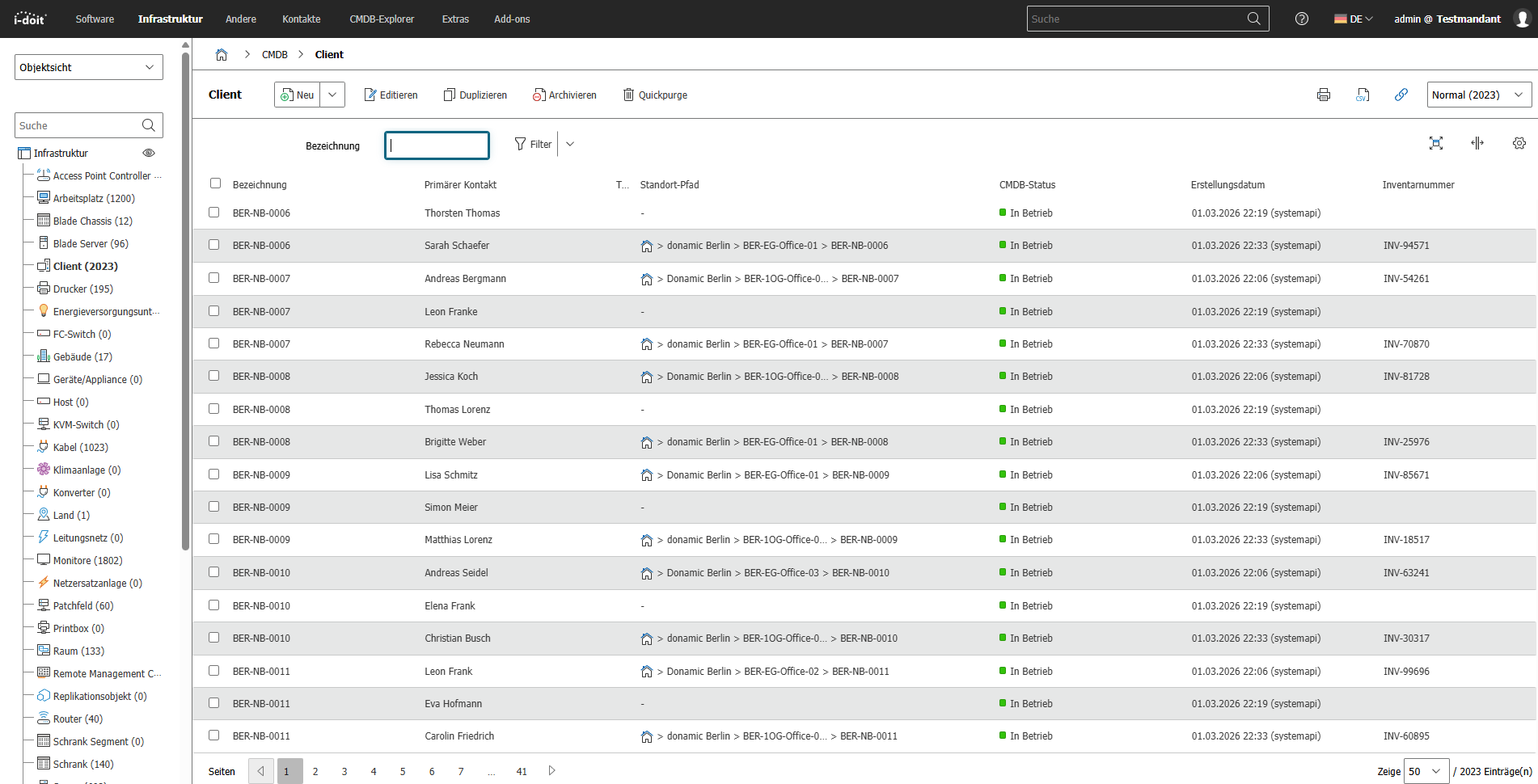Select the checkbox for Sarah Schaefer row

[214, 245]
